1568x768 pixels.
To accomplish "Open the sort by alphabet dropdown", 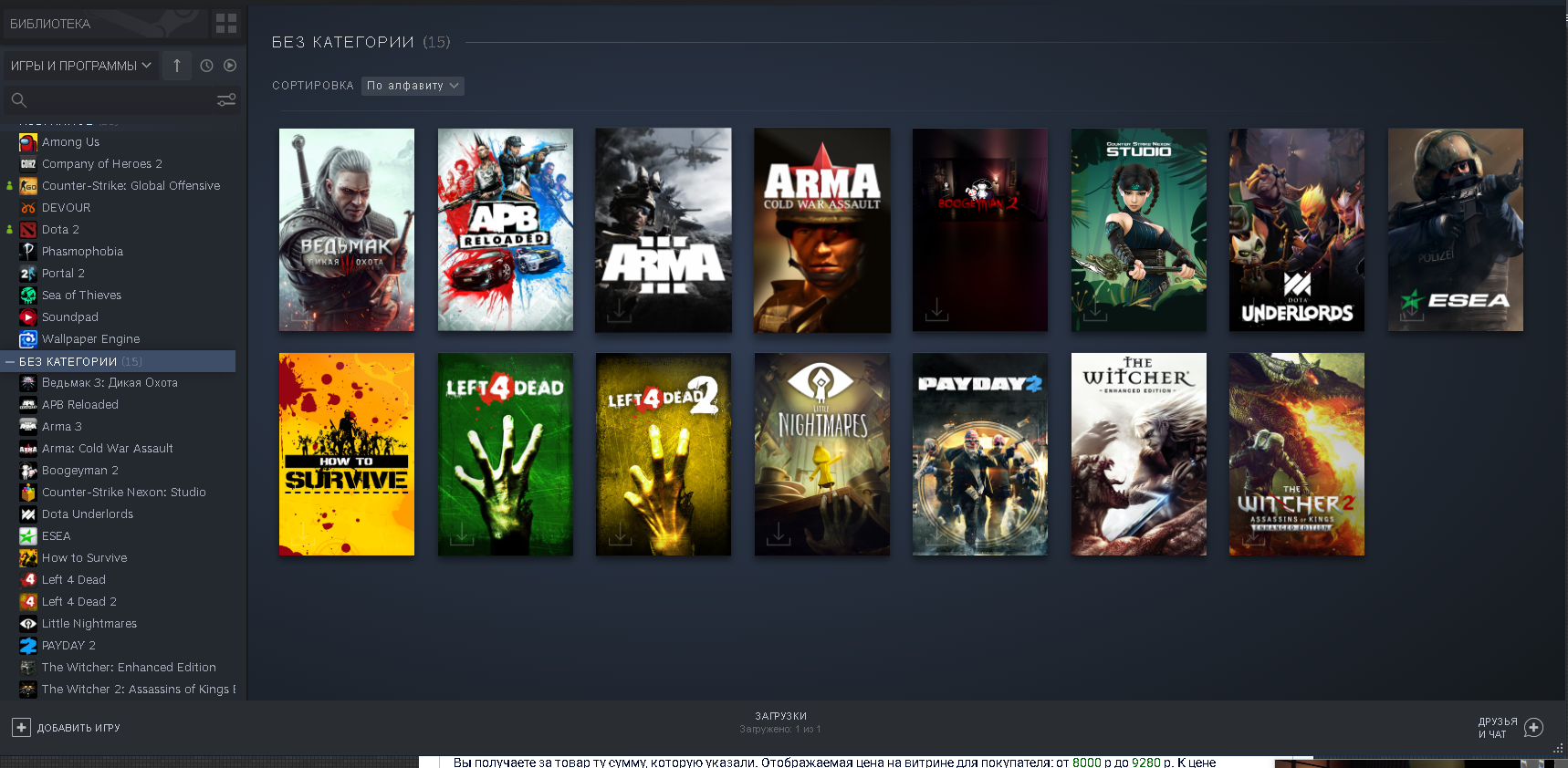I will [413, 86].
